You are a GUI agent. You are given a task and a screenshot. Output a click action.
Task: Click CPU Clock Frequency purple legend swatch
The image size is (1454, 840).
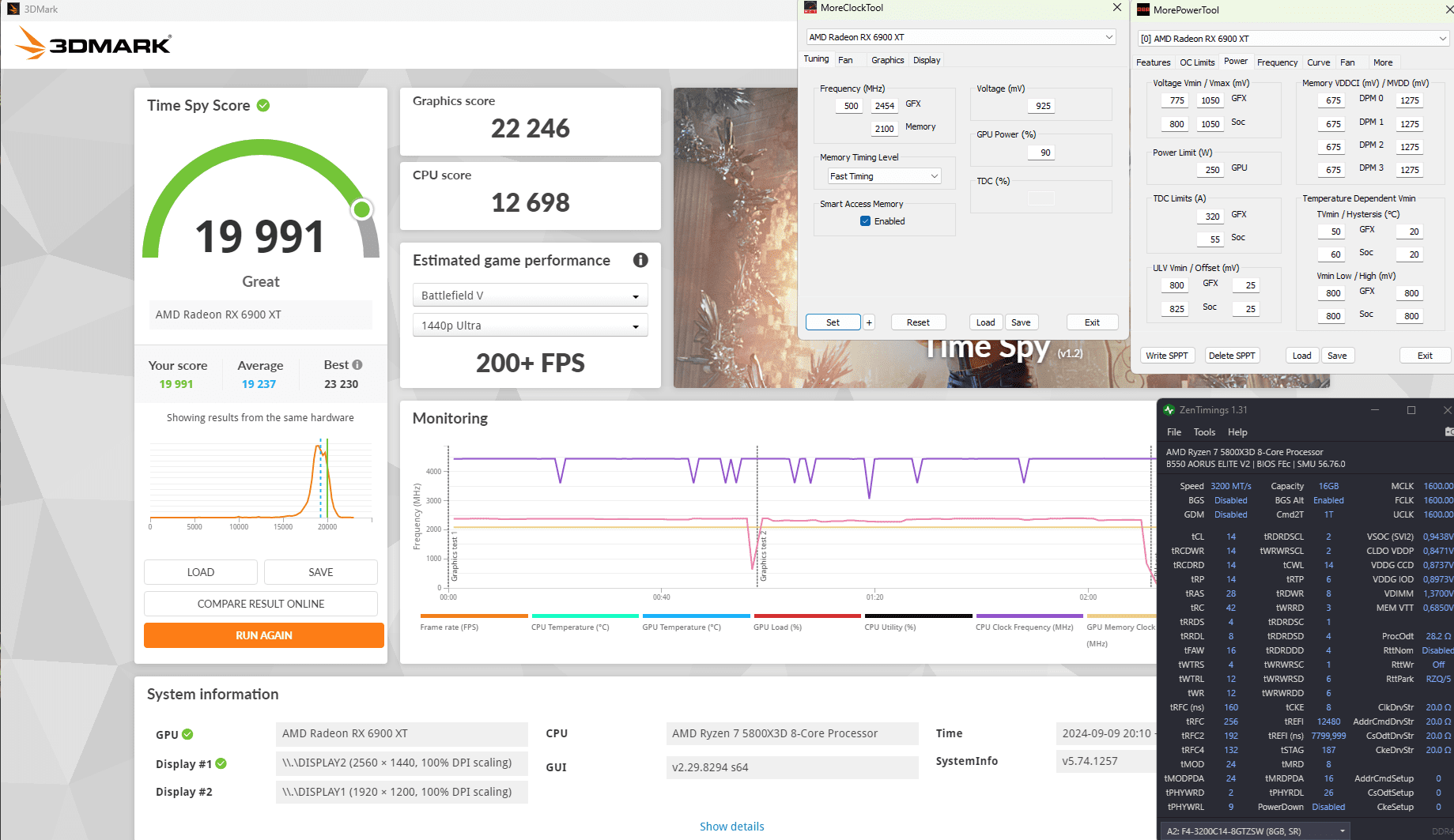[x=1029, y=616]
